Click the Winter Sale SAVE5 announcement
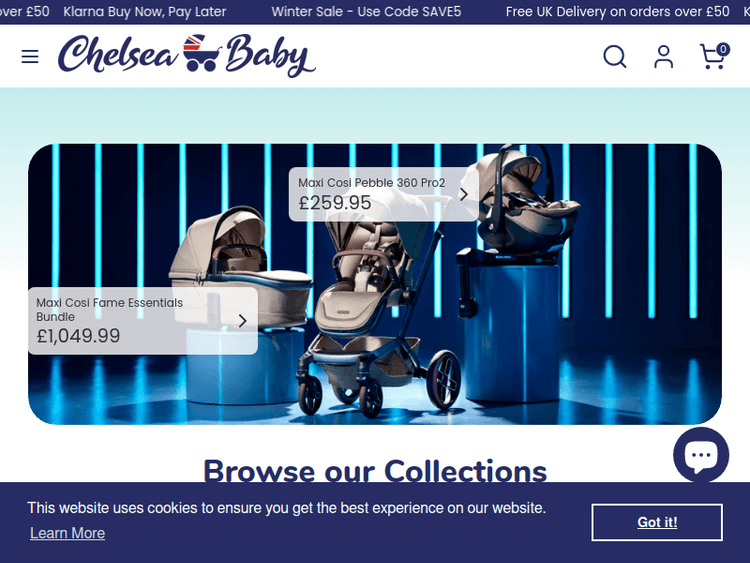The height and width of the screenshot is (563, 750). (366, 11)
